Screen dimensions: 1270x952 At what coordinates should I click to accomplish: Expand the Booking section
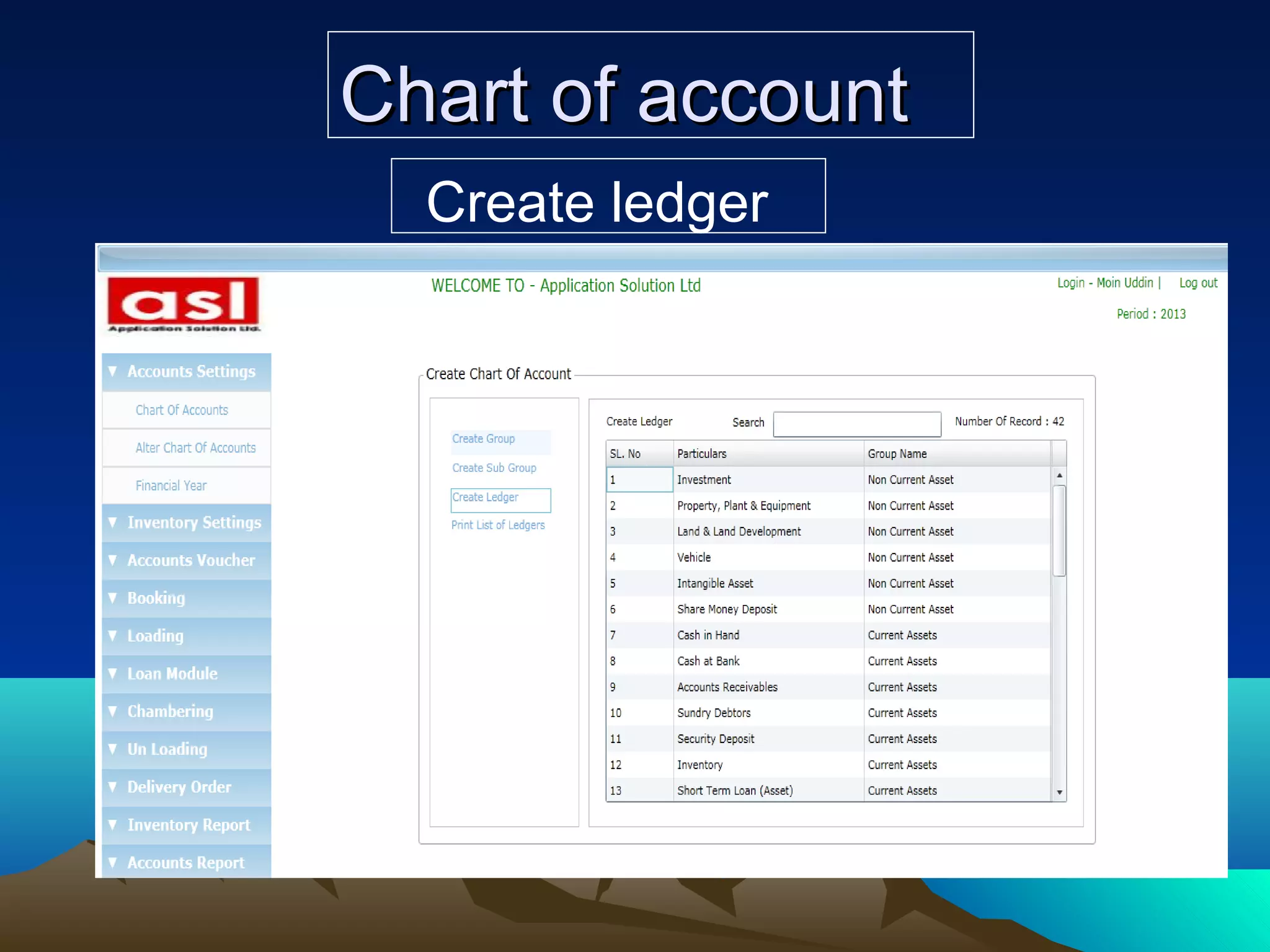click(187, 598)
